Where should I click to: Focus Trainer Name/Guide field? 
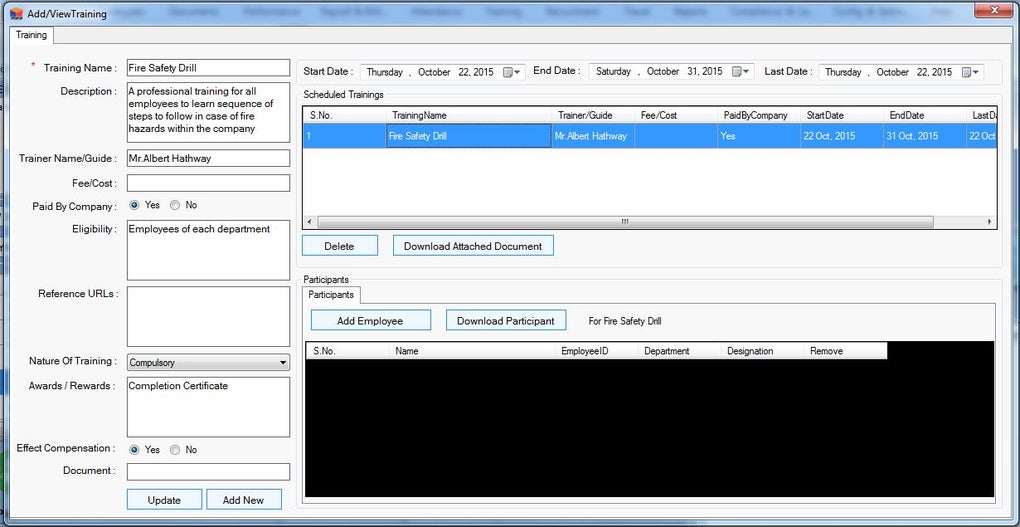[208, 158]
